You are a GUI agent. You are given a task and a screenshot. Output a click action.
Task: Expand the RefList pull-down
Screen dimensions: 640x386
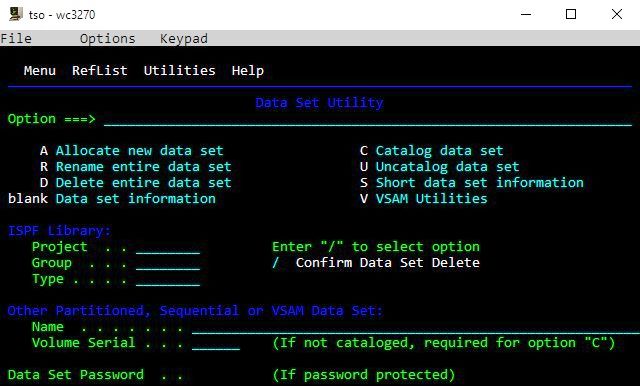[100, 71]
